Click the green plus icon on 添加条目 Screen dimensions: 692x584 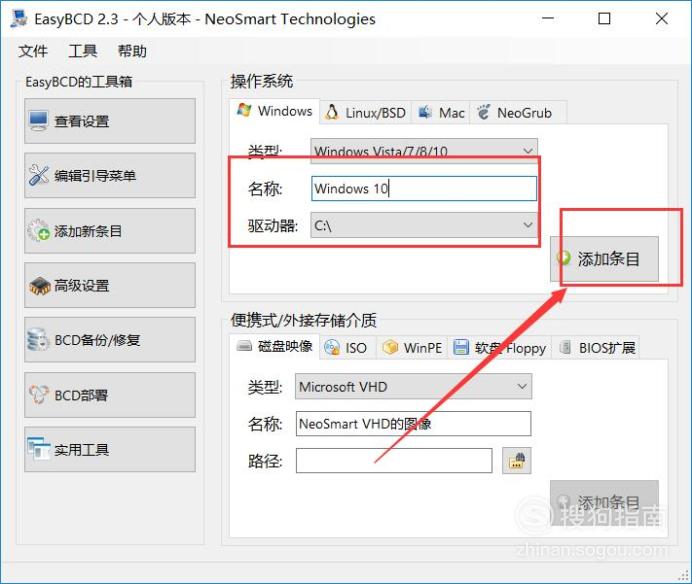(x=563, y=257)
